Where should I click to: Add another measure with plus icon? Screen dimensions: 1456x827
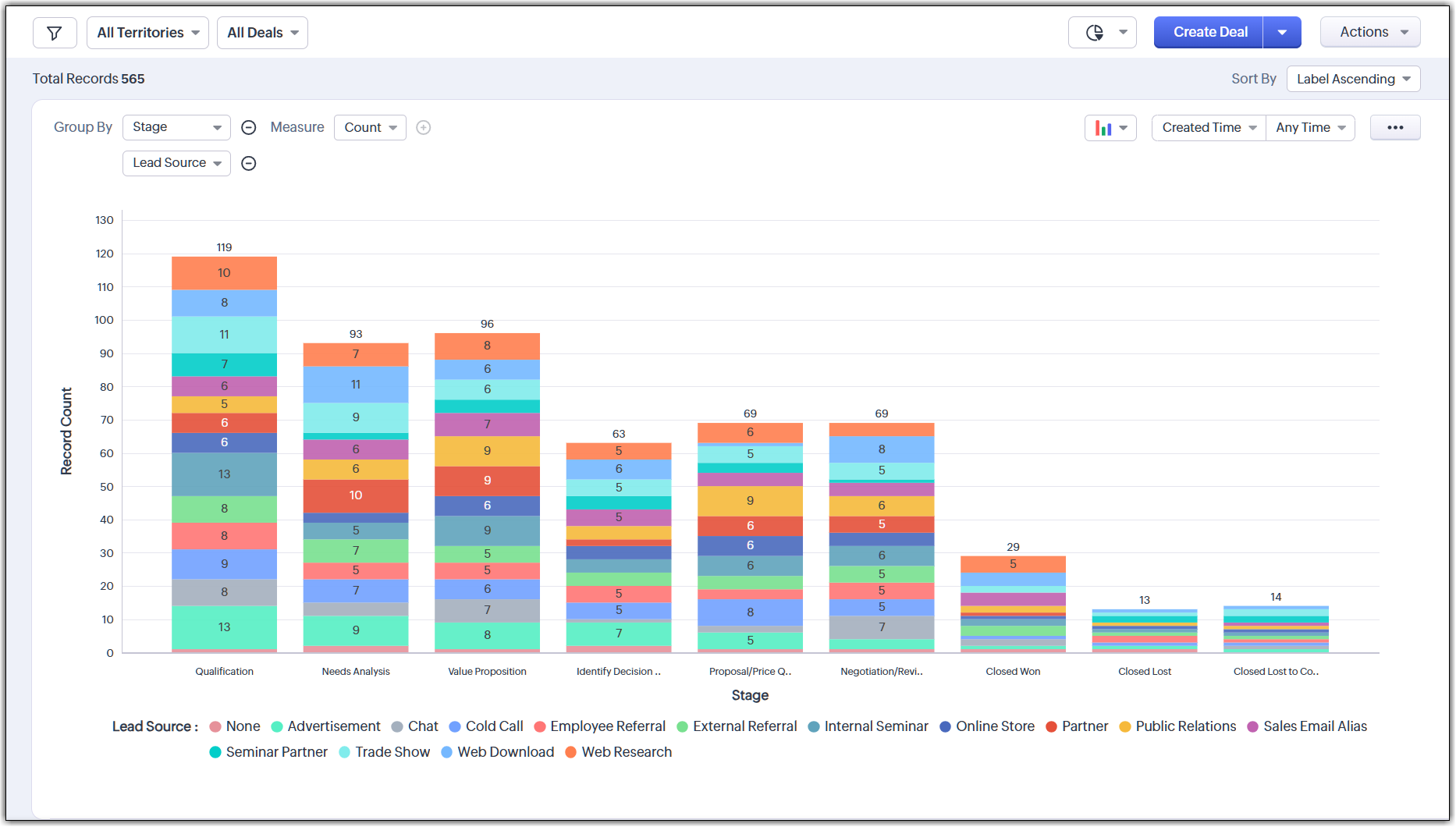(424, 128)
